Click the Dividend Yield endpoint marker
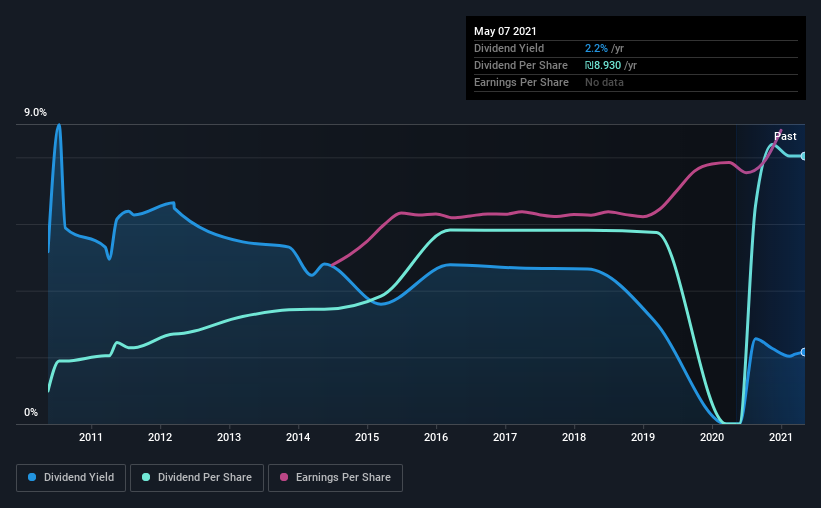The width and height of the screenshot is (821, 508). pos(804,352)
